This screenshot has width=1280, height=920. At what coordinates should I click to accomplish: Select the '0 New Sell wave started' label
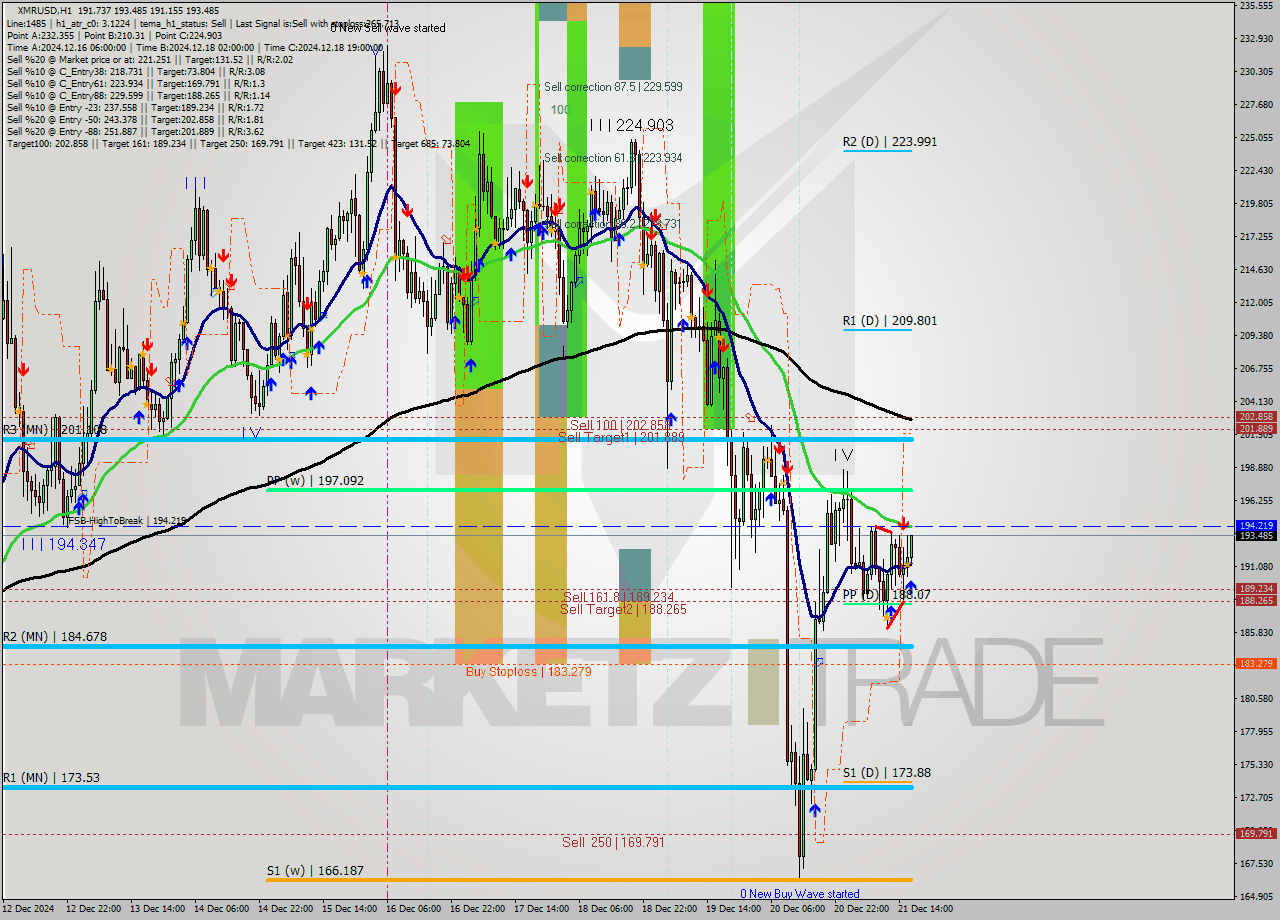click(x=388, y=28)
